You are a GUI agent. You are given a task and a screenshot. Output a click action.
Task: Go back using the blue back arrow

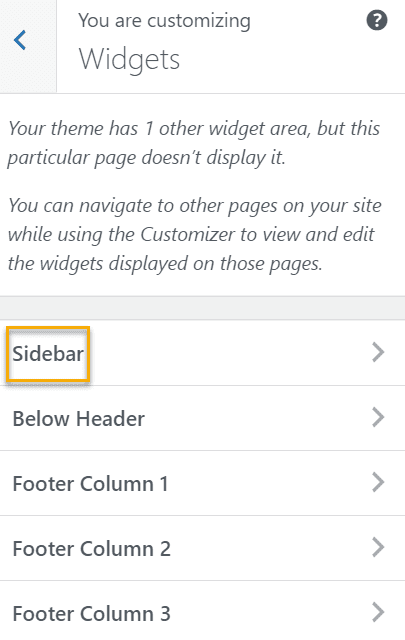[x=20, y=40]
